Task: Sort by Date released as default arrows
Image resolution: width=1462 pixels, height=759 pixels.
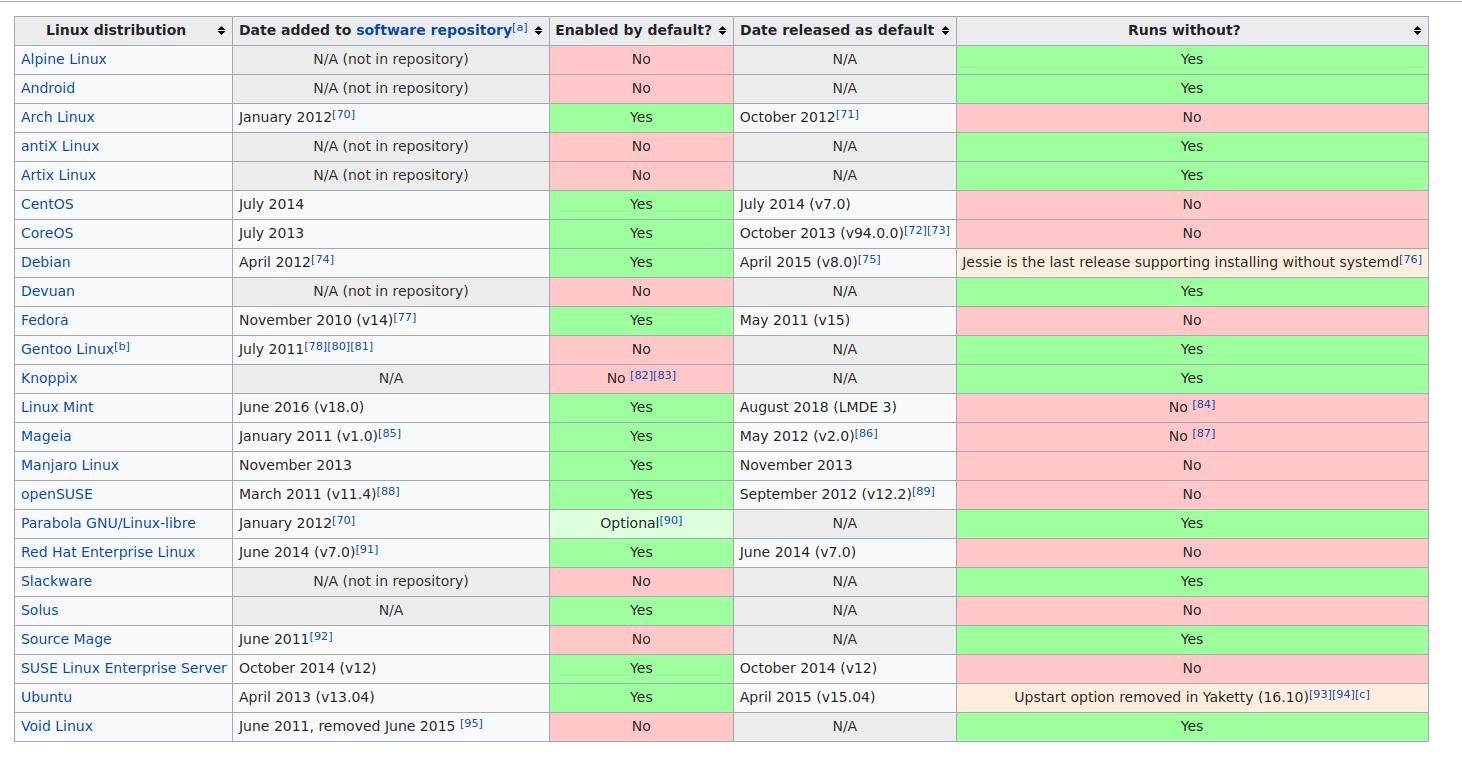Action: (946, 31)
